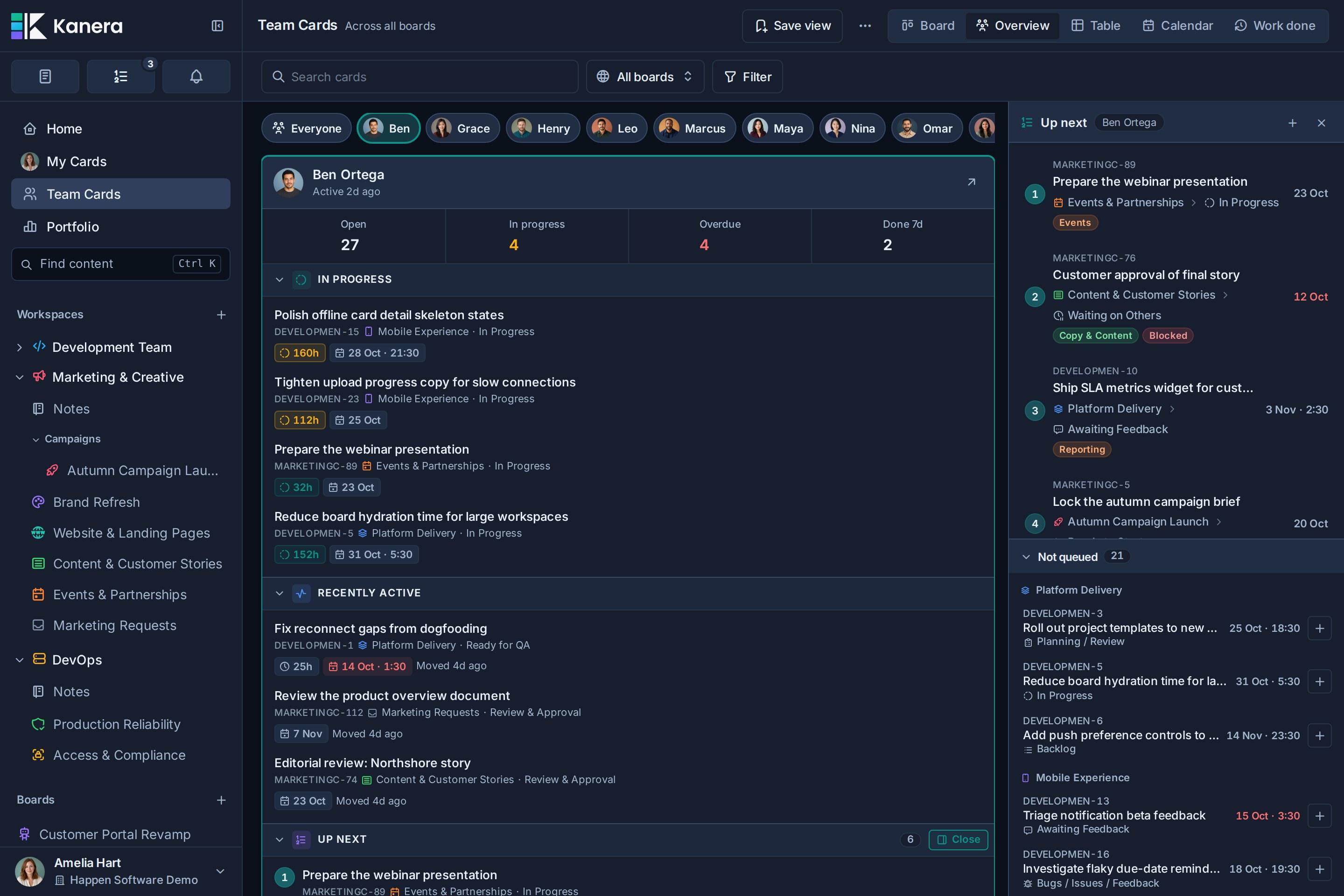Click the Find content search box
The image size is (1344, 896).
pos(120,264)
